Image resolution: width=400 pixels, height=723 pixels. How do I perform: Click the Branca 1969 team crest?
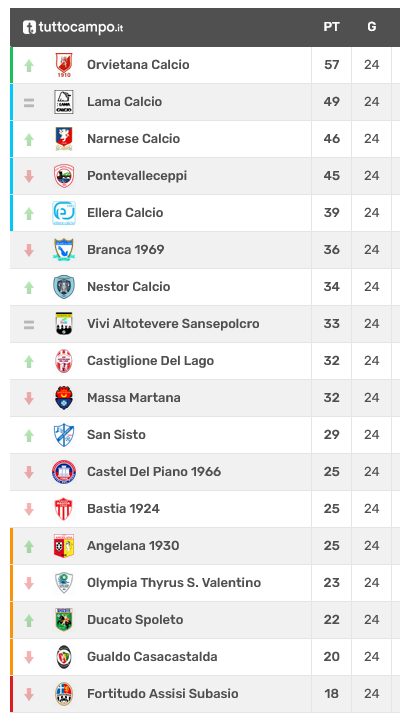click(64, 249)
